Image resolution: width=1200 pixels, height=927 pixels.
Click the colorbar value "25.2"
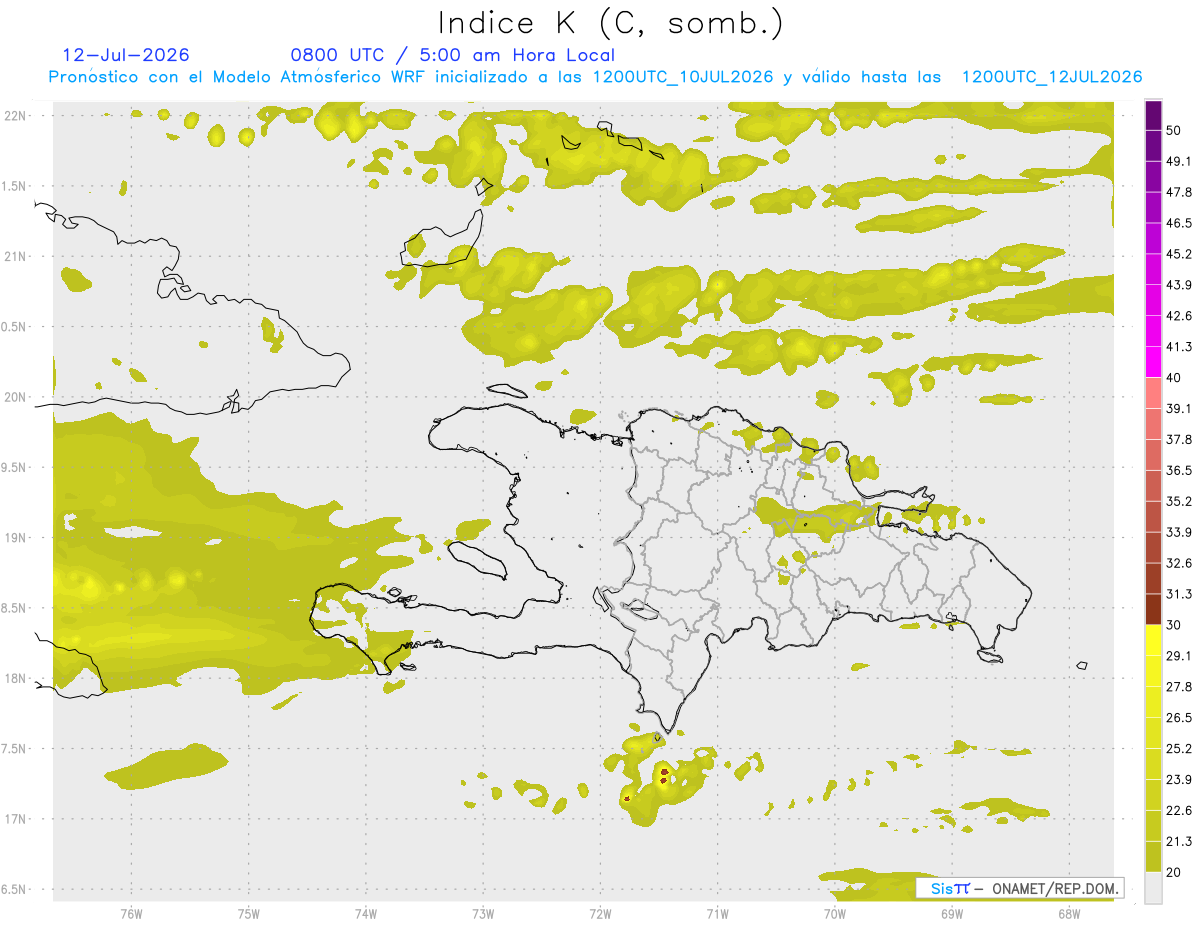(x=1179, y=749)
